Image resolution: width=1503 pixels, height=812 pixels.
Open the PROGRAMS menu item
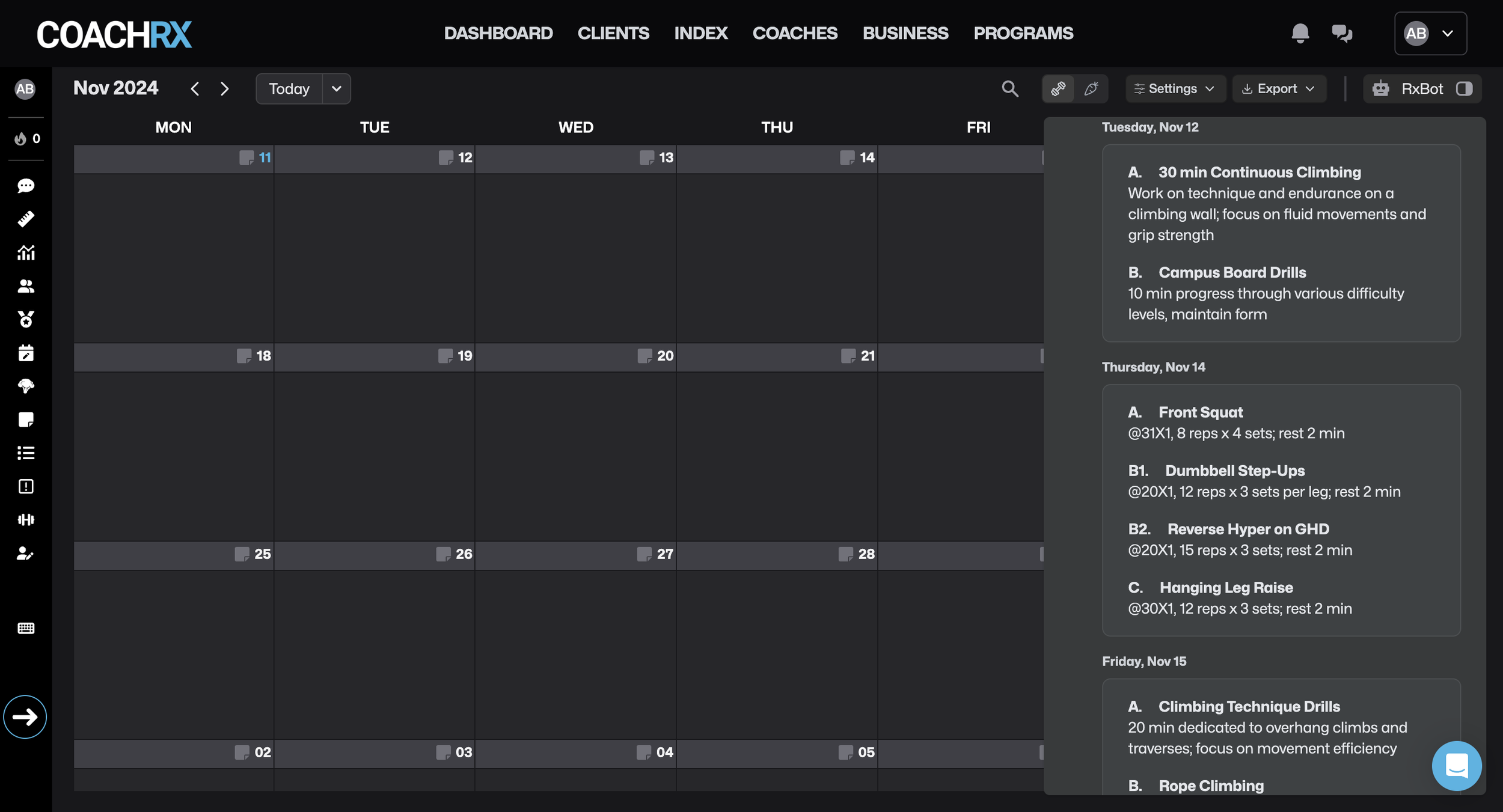[x=1023, y=33]
